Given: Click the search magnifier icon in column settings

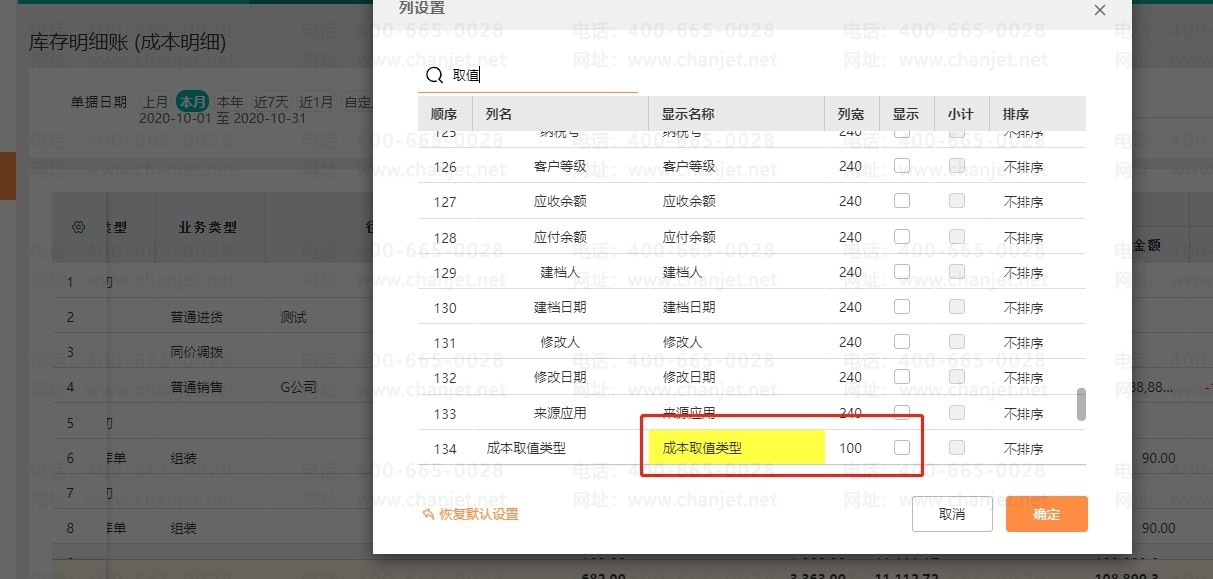Looking at the screenshot, I should (x=434, y=75).
